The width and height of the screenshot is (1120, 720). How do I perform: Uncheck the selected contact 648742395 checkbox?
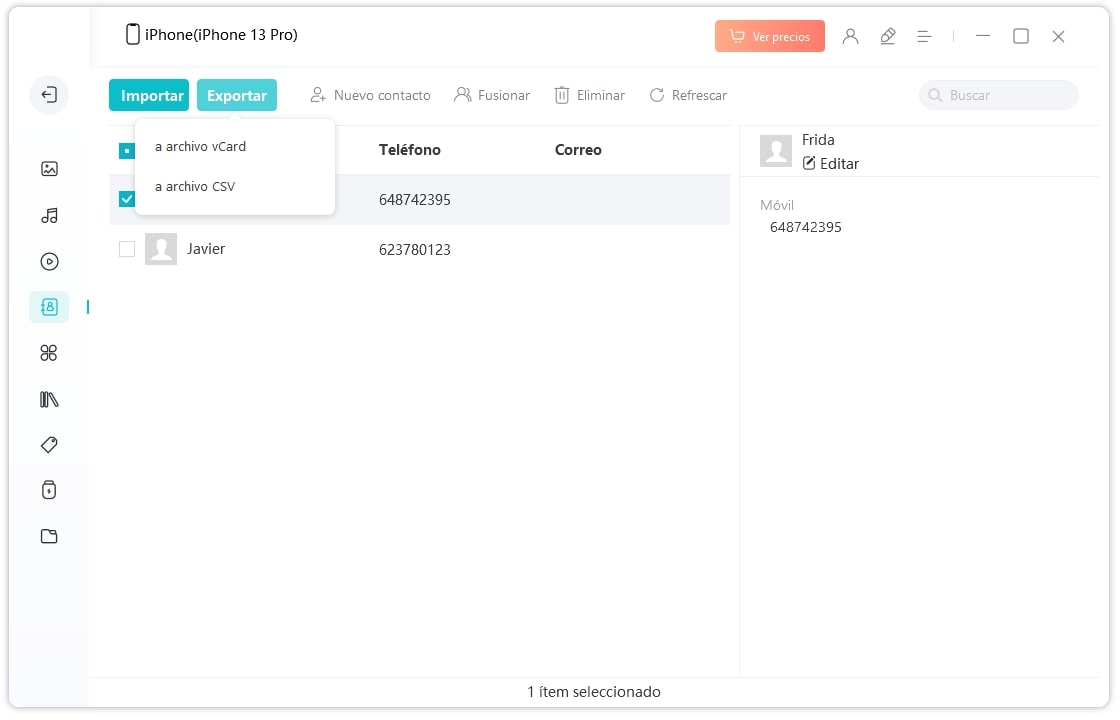coord(127,200)
